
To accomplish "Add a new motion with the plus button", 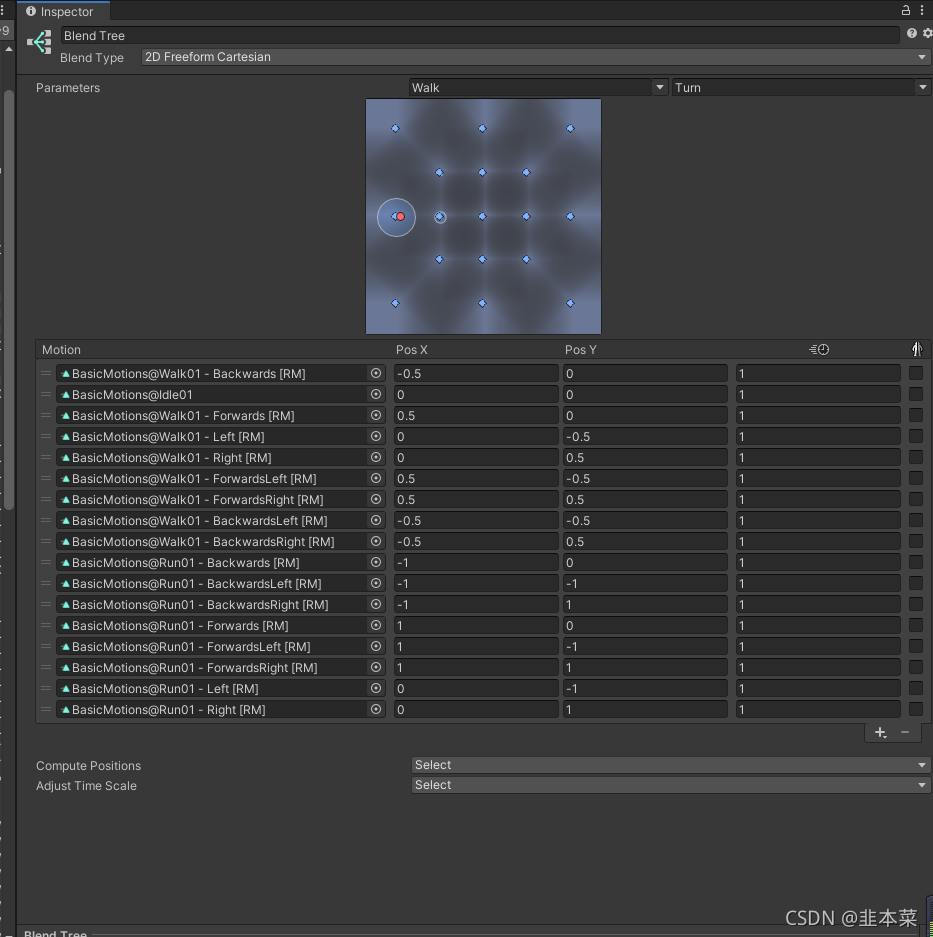I will click(x=879, y=733).
